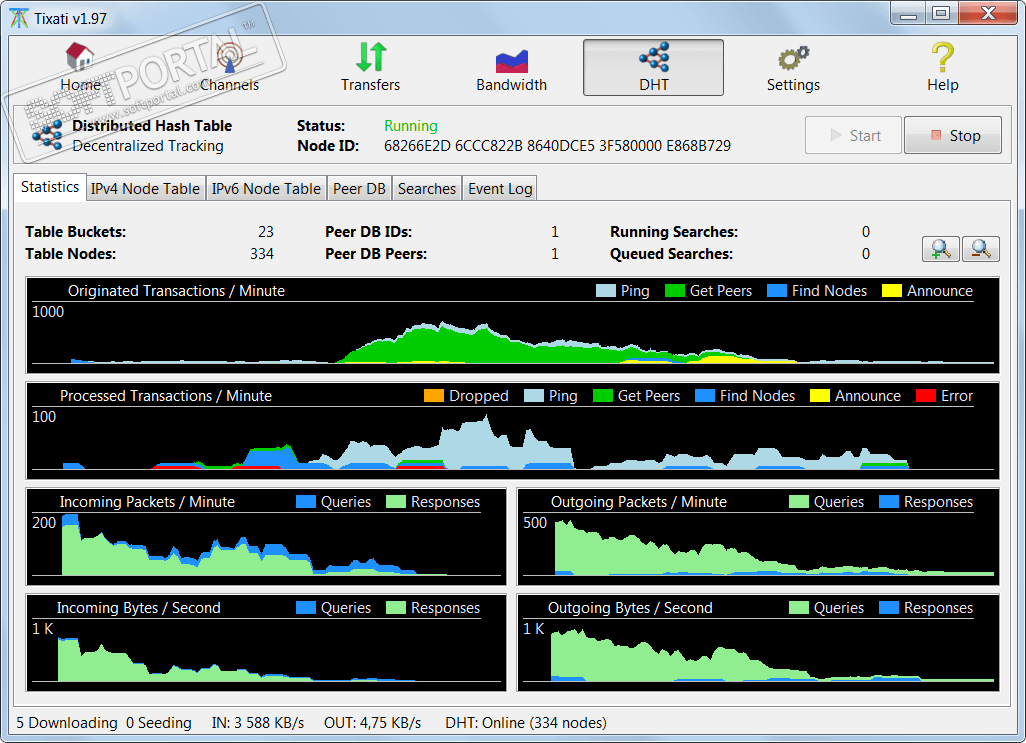Switch to the IPv4 Node Table tab

(x=145, y=188)
